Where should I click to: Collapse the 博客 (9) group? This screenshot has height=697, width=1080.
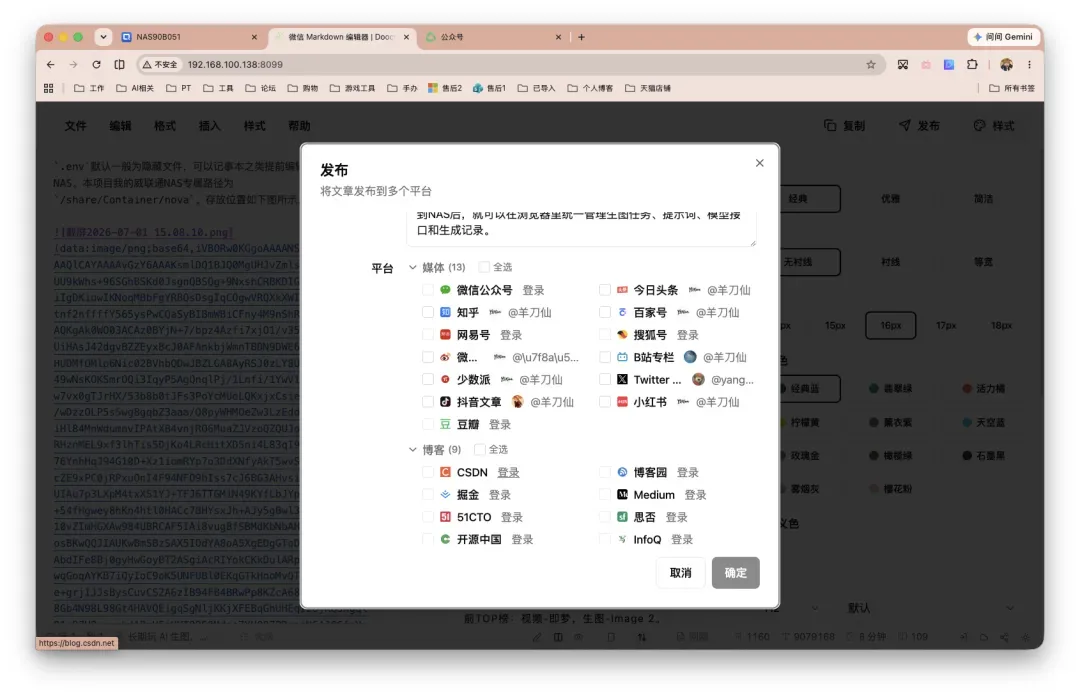[x=413, y=450]
